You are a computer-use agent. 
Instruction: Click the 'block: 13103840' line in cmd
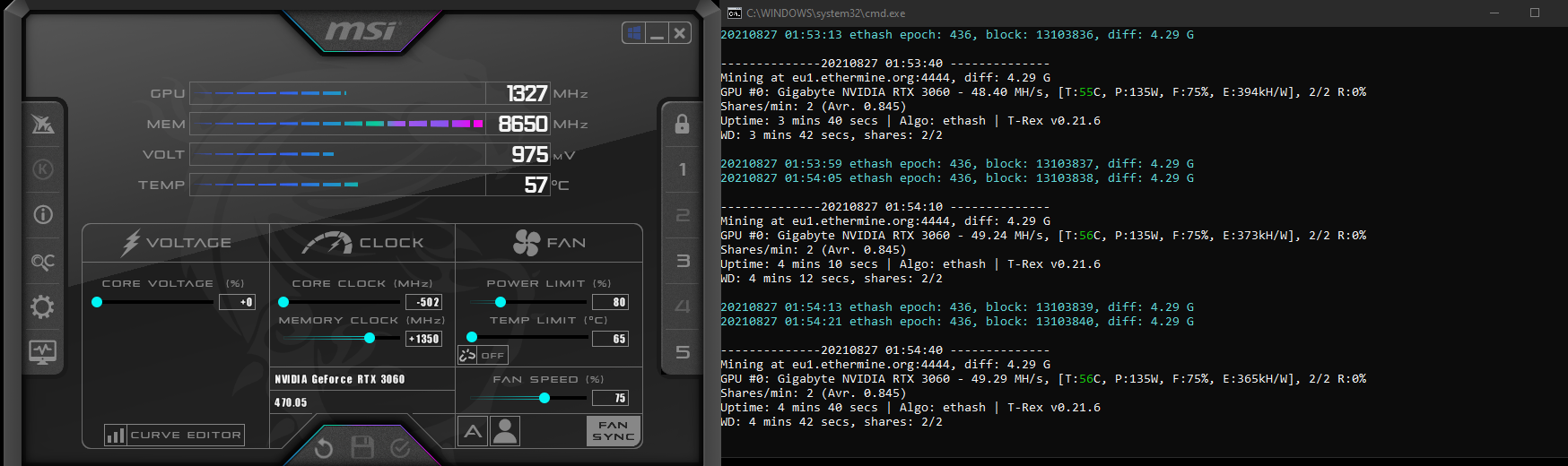click(x=957, y=322)
